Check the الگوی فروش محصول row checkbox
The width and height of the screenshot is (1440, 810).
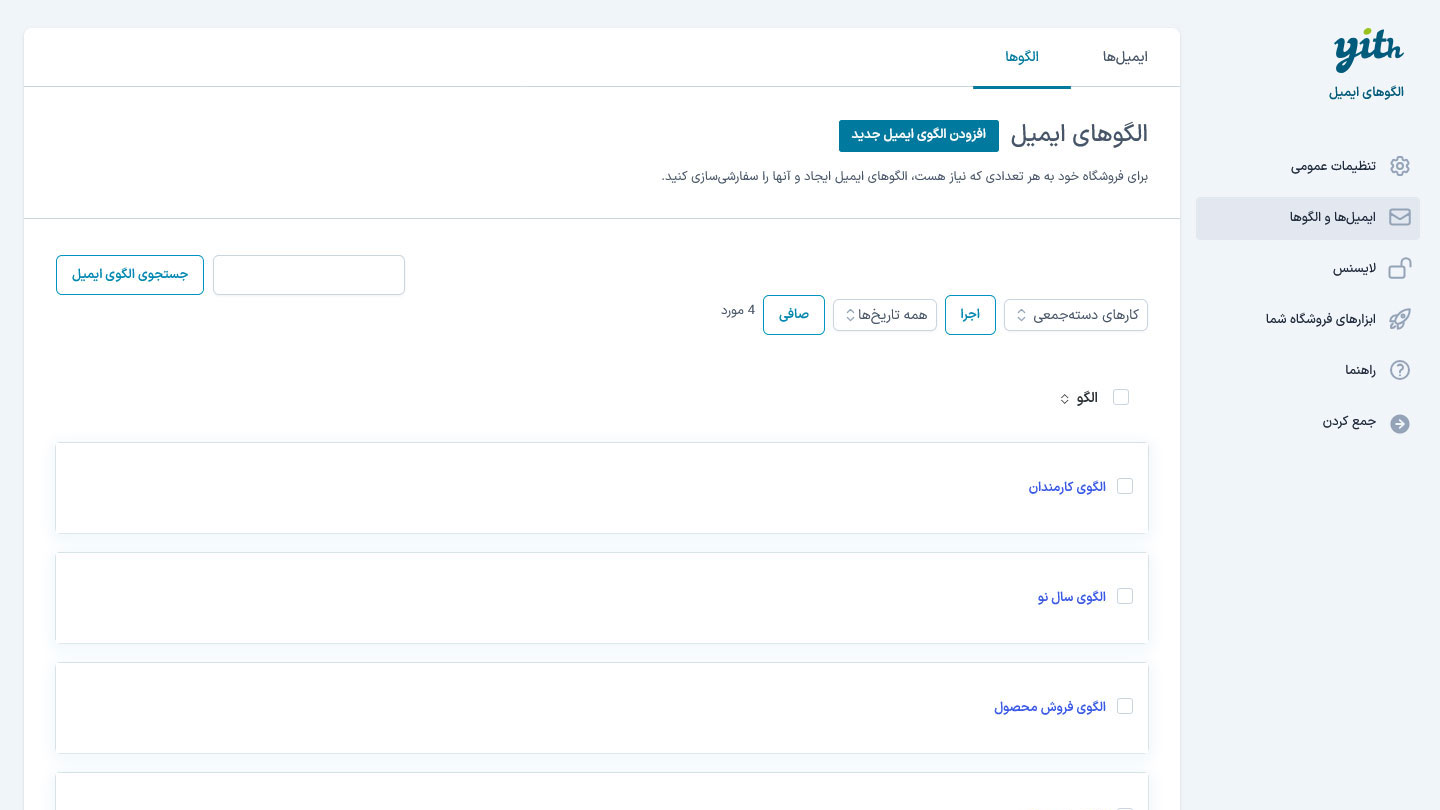pos(1125,706)
